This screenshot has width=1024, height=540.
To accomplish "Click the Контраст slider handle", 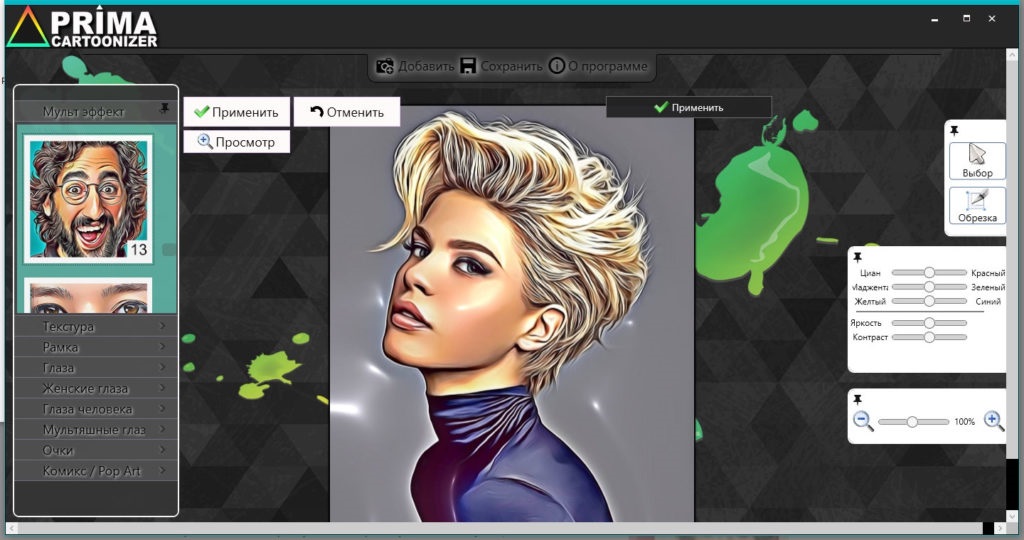I will pos(929,337).
